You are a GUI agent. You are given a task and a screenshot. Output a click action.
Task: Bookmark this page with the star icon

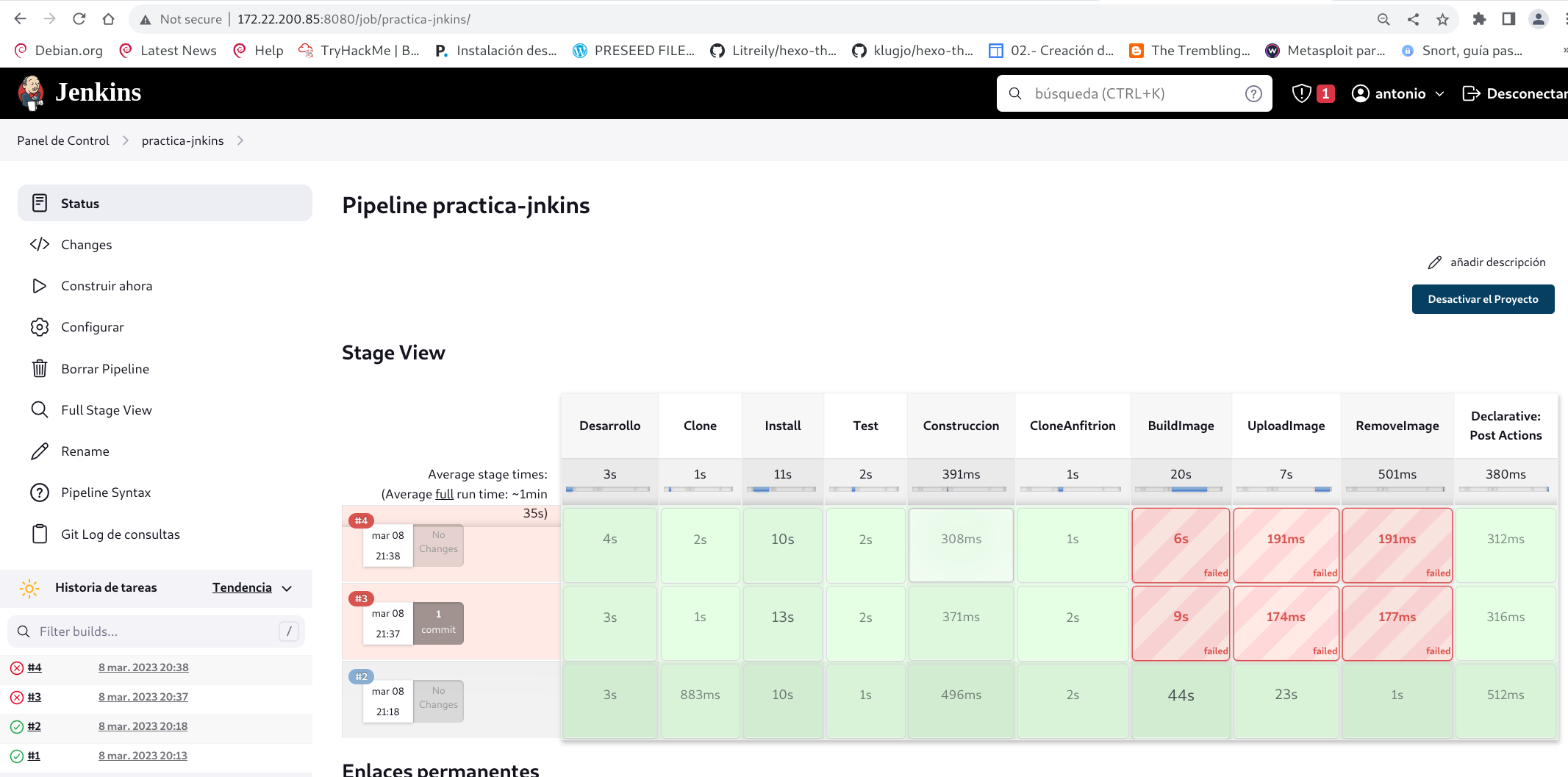tap(1442, 19)
